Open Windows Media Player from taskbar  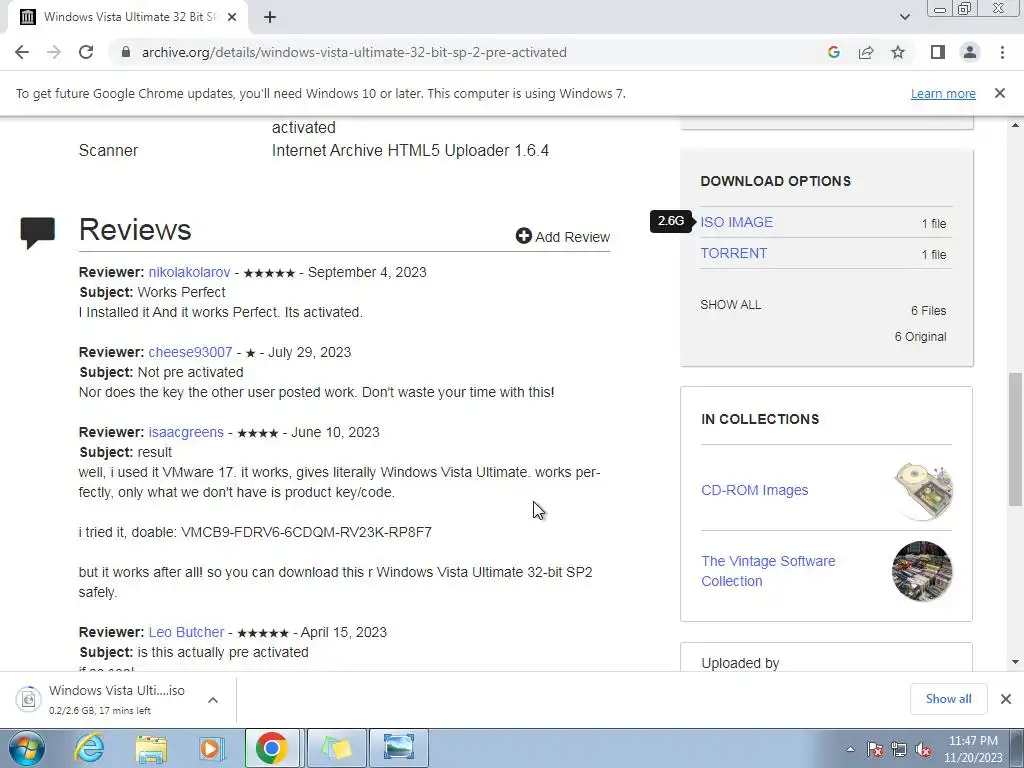tap(210, 748)
